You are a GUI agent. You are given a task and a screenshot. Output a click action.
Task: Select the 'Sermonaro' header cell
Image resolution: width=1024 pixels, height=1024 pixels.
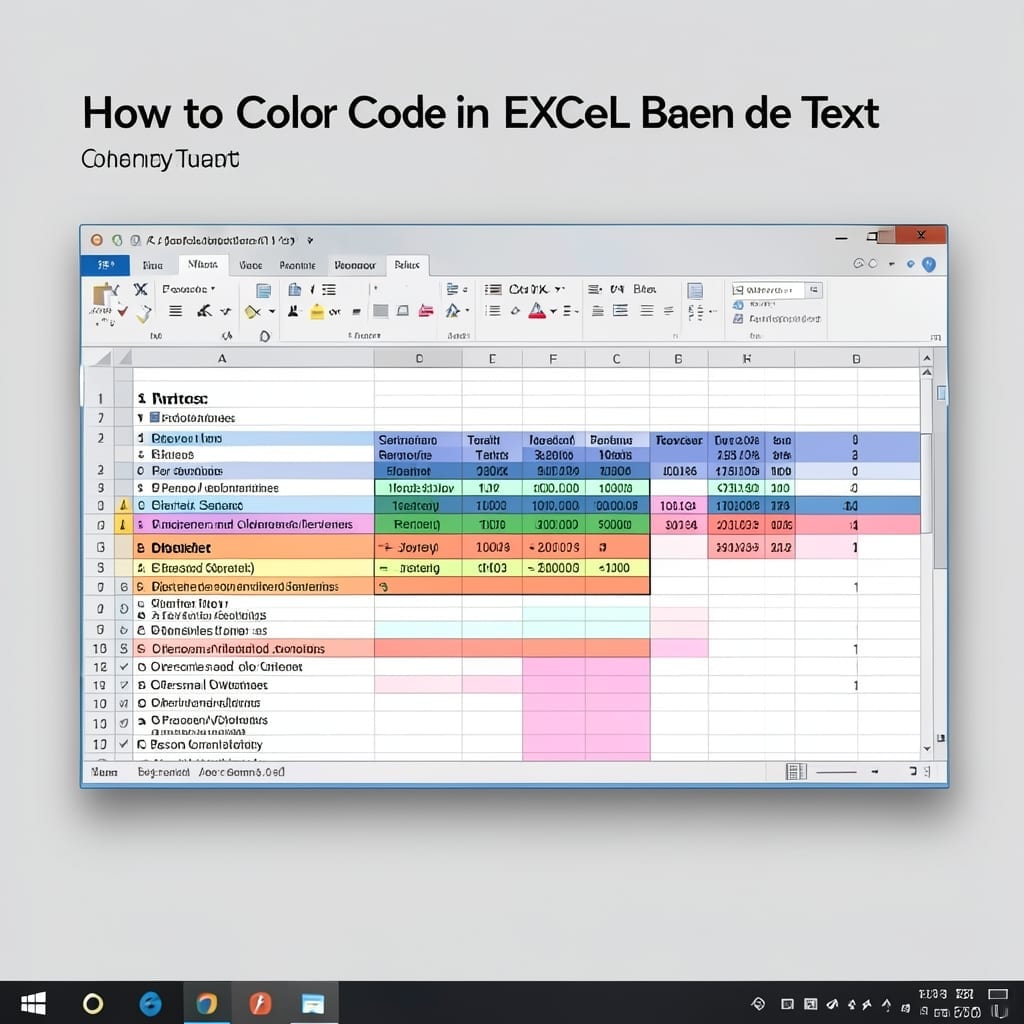point(418,440)
